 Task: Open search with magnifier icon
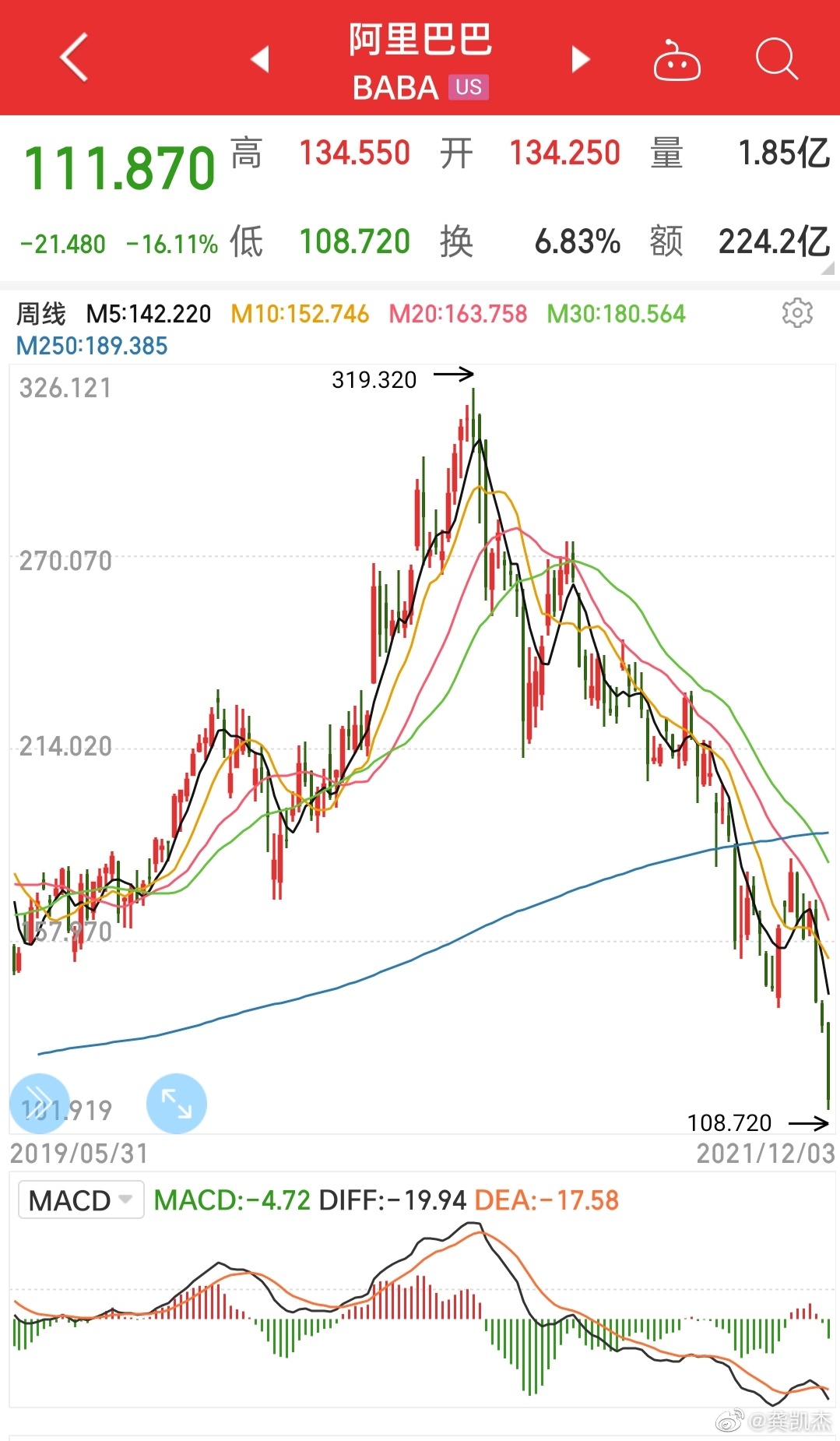pyautogui.click(x=777, y=58)
